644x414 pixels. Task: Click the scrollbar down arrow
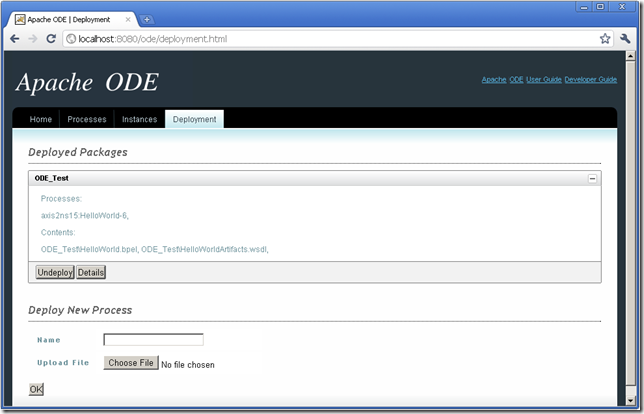tap(630, 400)
